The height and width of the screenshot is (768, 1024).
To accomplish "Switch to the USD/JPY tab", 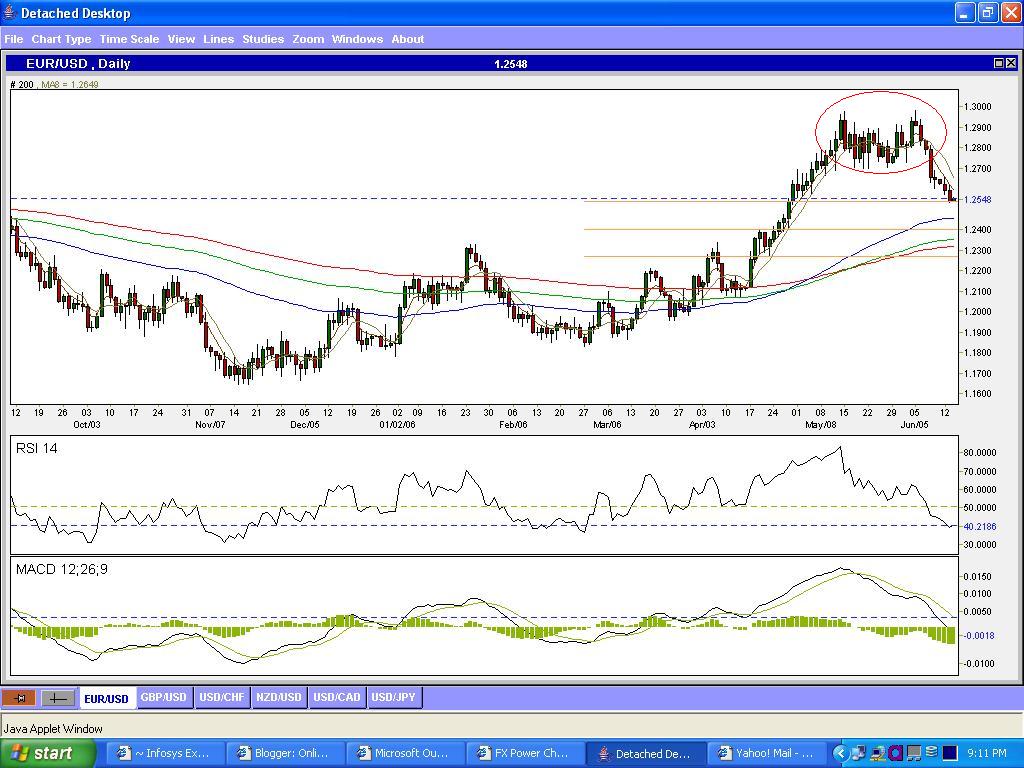I will (393, 697).
